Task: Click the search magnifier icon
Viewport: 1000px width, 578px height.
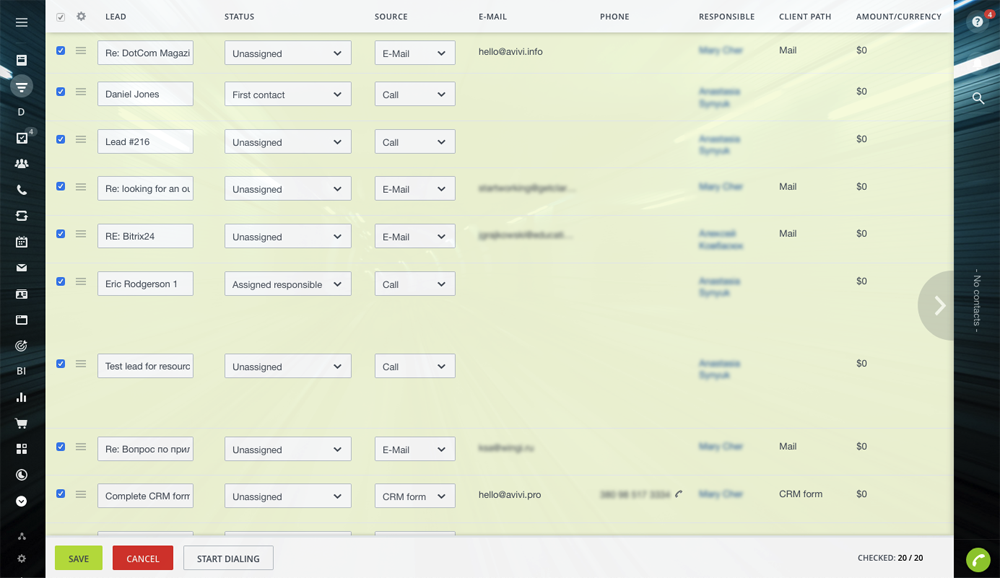Action: (978, 98)
